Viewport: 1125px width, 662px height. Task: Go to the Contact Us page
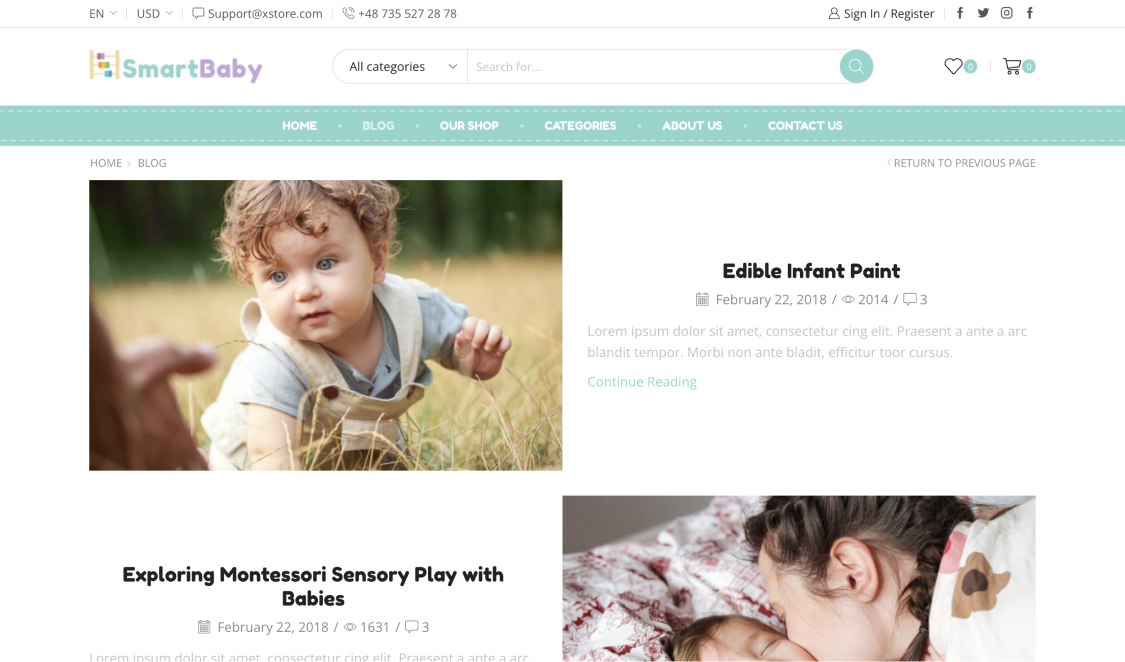click(805, 126)
